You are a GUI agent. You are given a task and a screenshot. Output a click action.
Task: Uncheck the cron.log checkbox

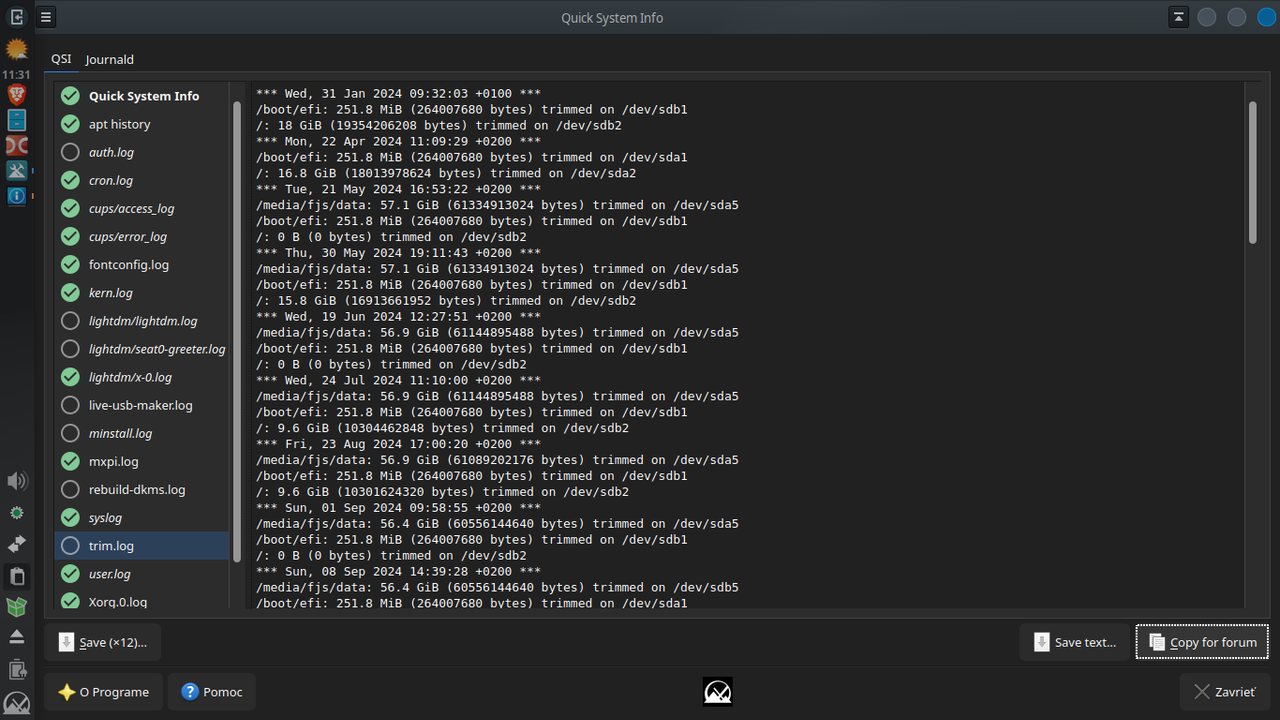click(x=70, y=180)
